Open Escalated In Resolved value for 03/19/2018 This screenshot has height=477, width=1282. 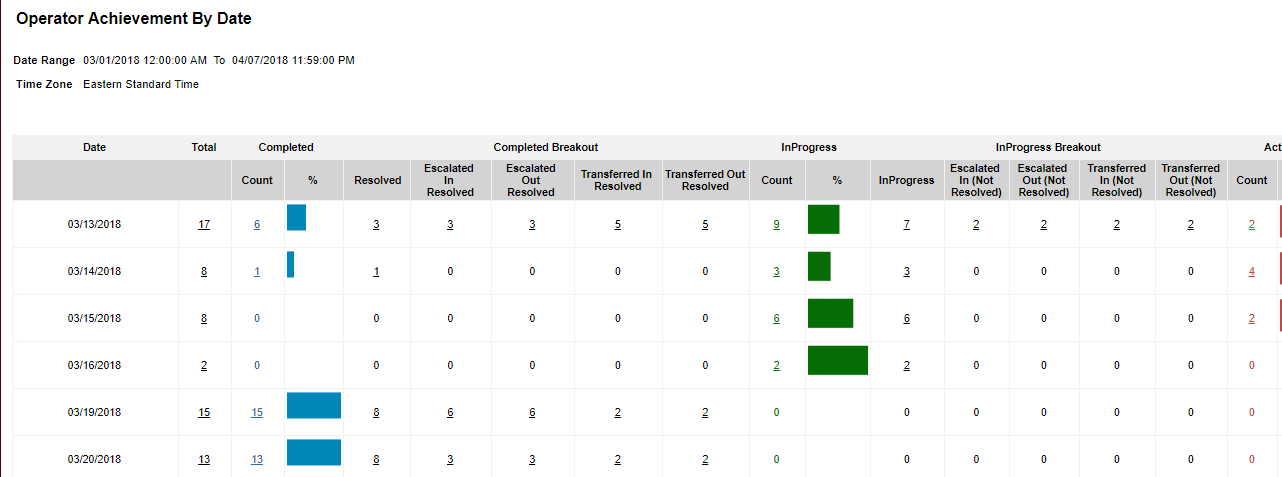(450, 412)
